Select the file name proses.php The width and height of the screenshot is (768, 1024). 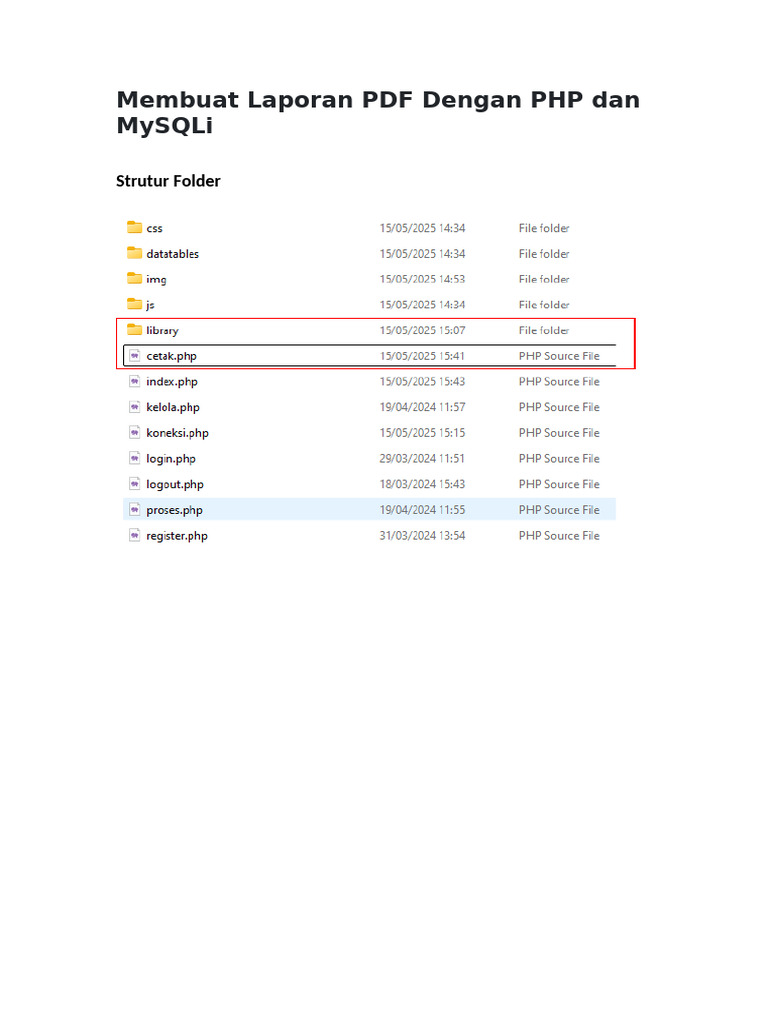[174, 510]
